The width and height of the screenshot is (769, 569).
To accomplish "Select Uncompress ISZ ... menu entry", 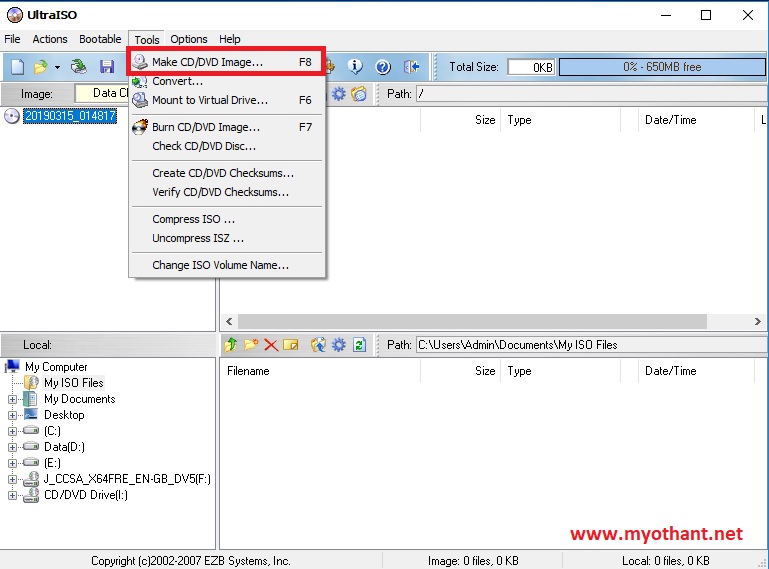I will (226, 238).
